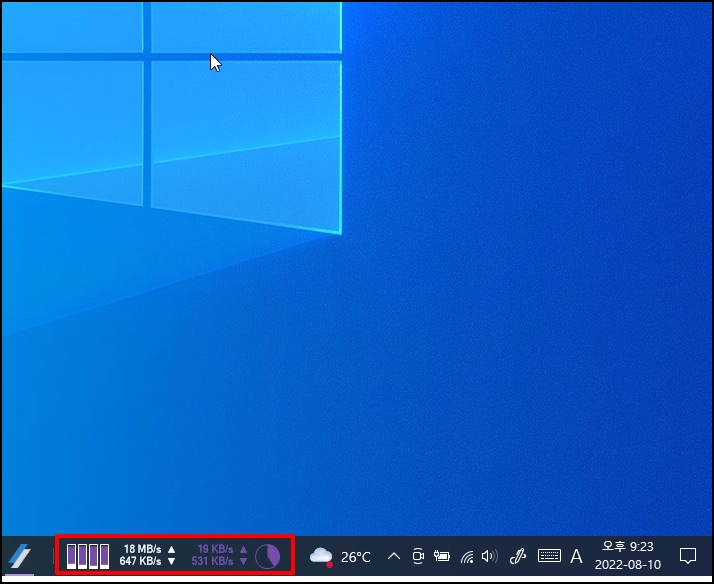Screen dimensions: 714x584
Task: Click the 647 KB/s download rate
Action: coord(140,561)
